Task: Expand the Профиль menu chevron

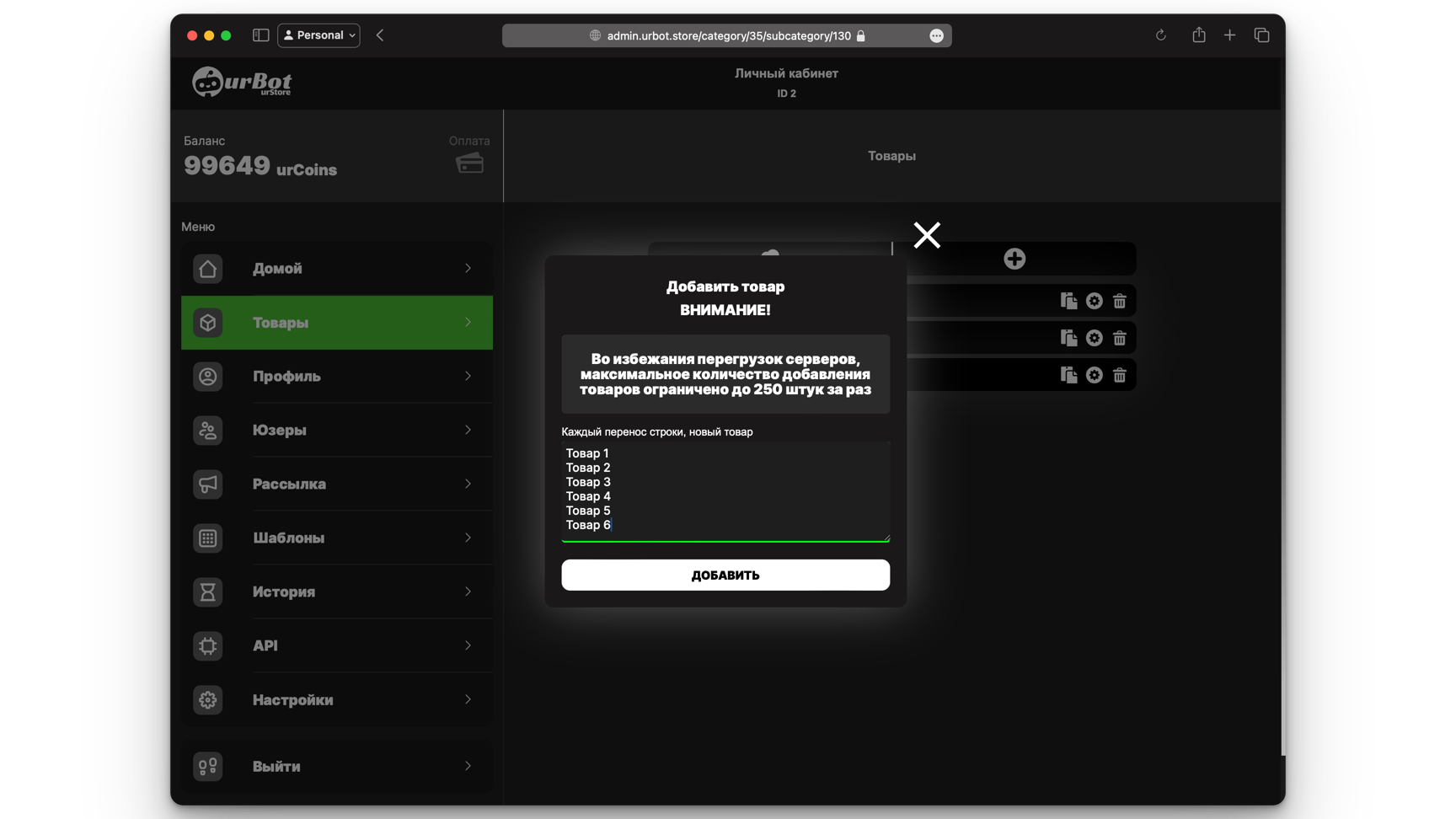Action: [x=468, y=377]
